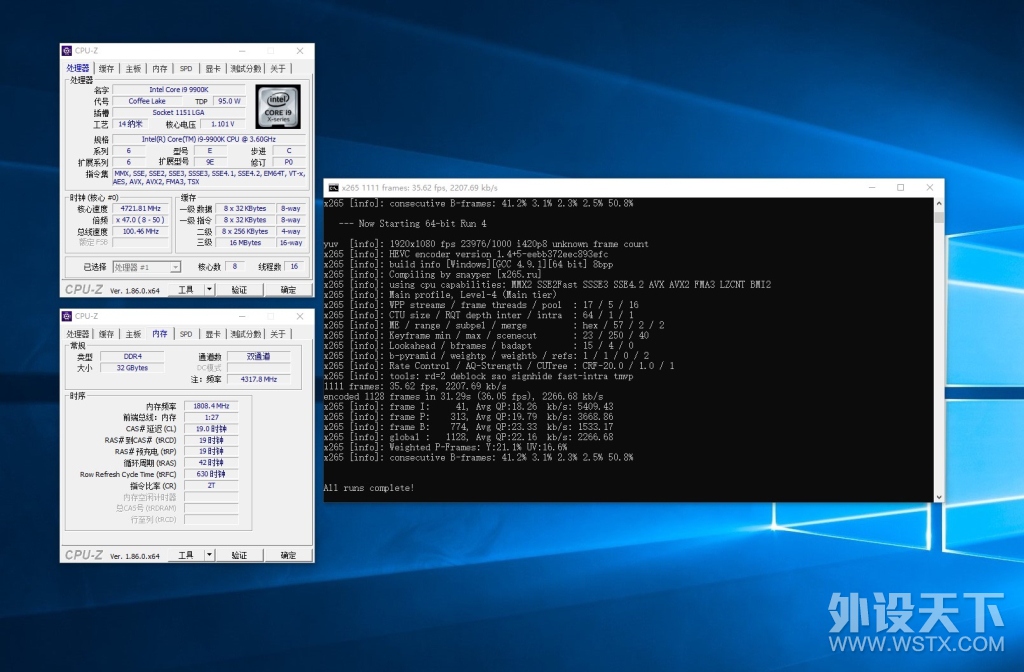Image resolution: width=1024 pixels, height=672 pixels.
Task: Switch to 缓存 tab in top CPU-Z window
Action: coord(106,69)
